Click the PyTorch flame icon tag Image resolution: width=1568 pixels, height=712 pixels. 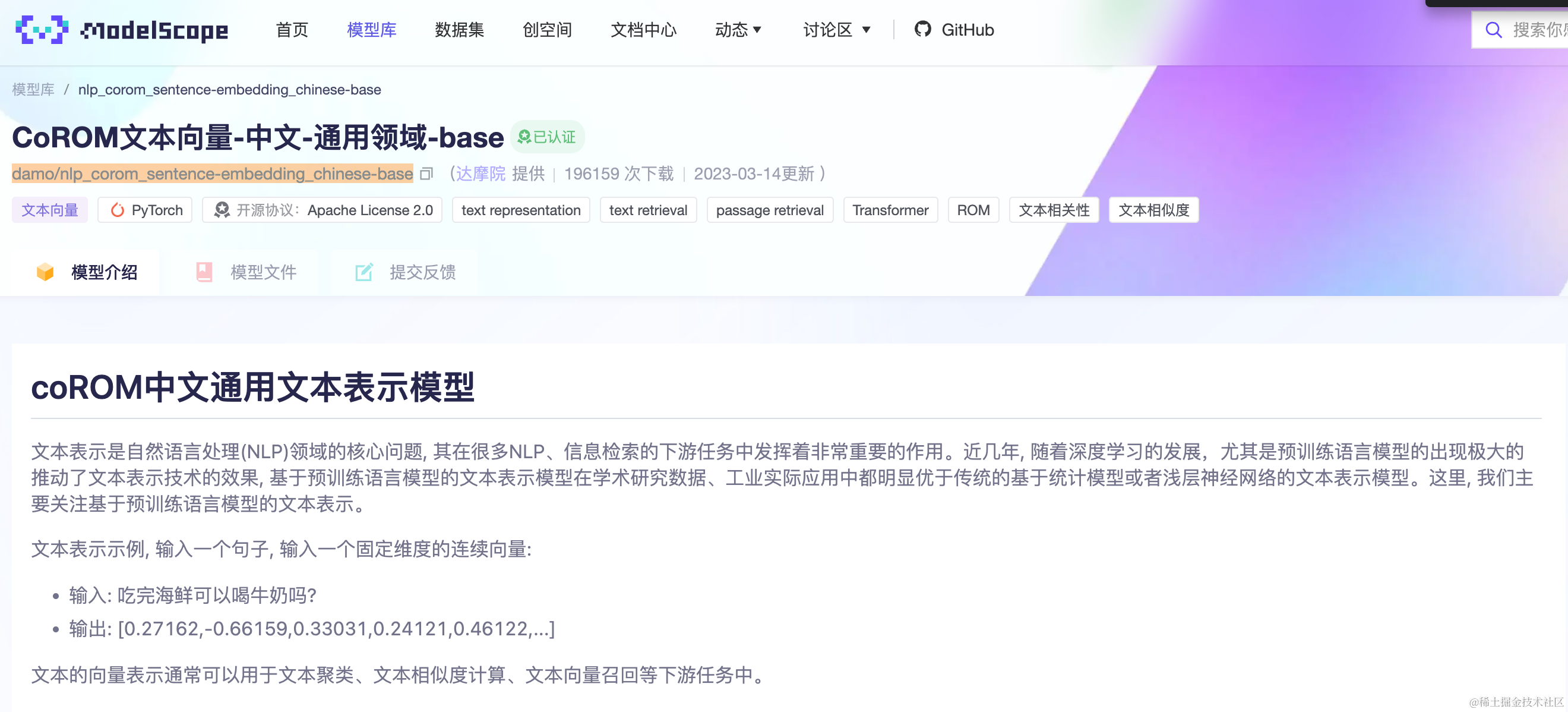tap(118, 210)
